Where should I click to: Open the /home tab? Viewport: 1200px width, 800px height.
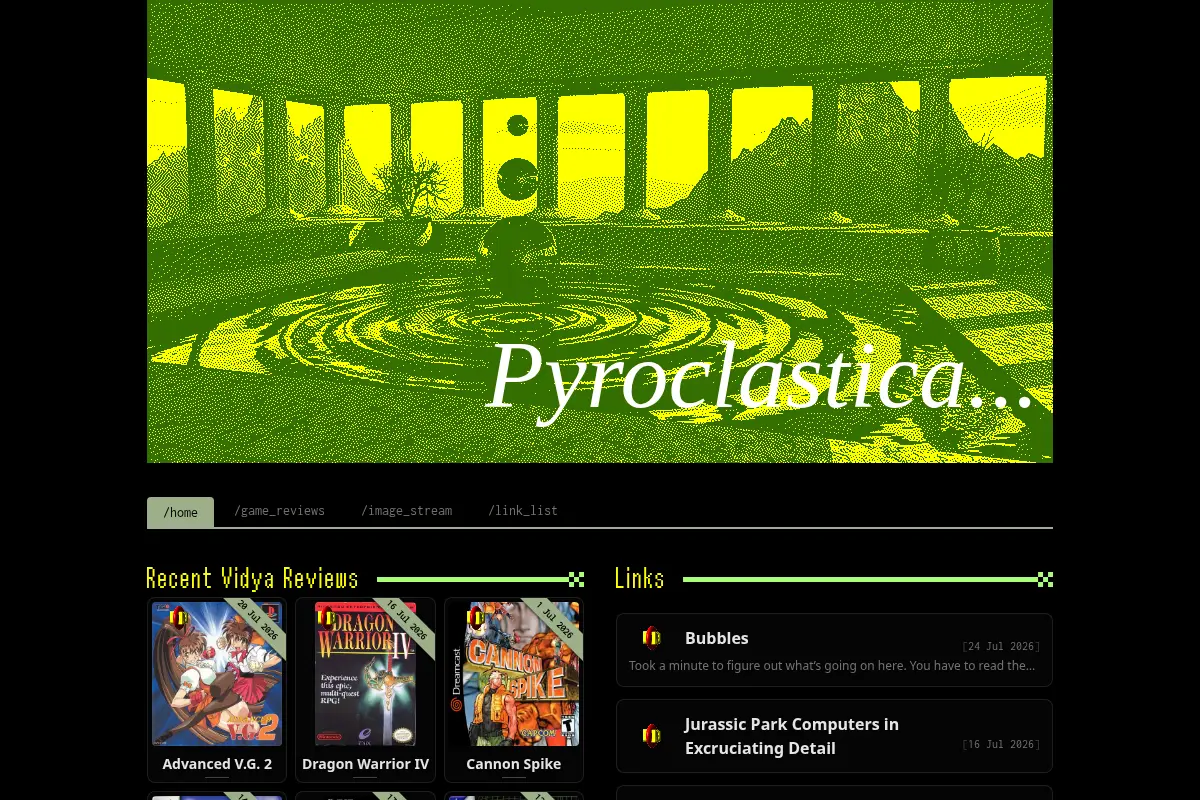(x=180, y=512)
